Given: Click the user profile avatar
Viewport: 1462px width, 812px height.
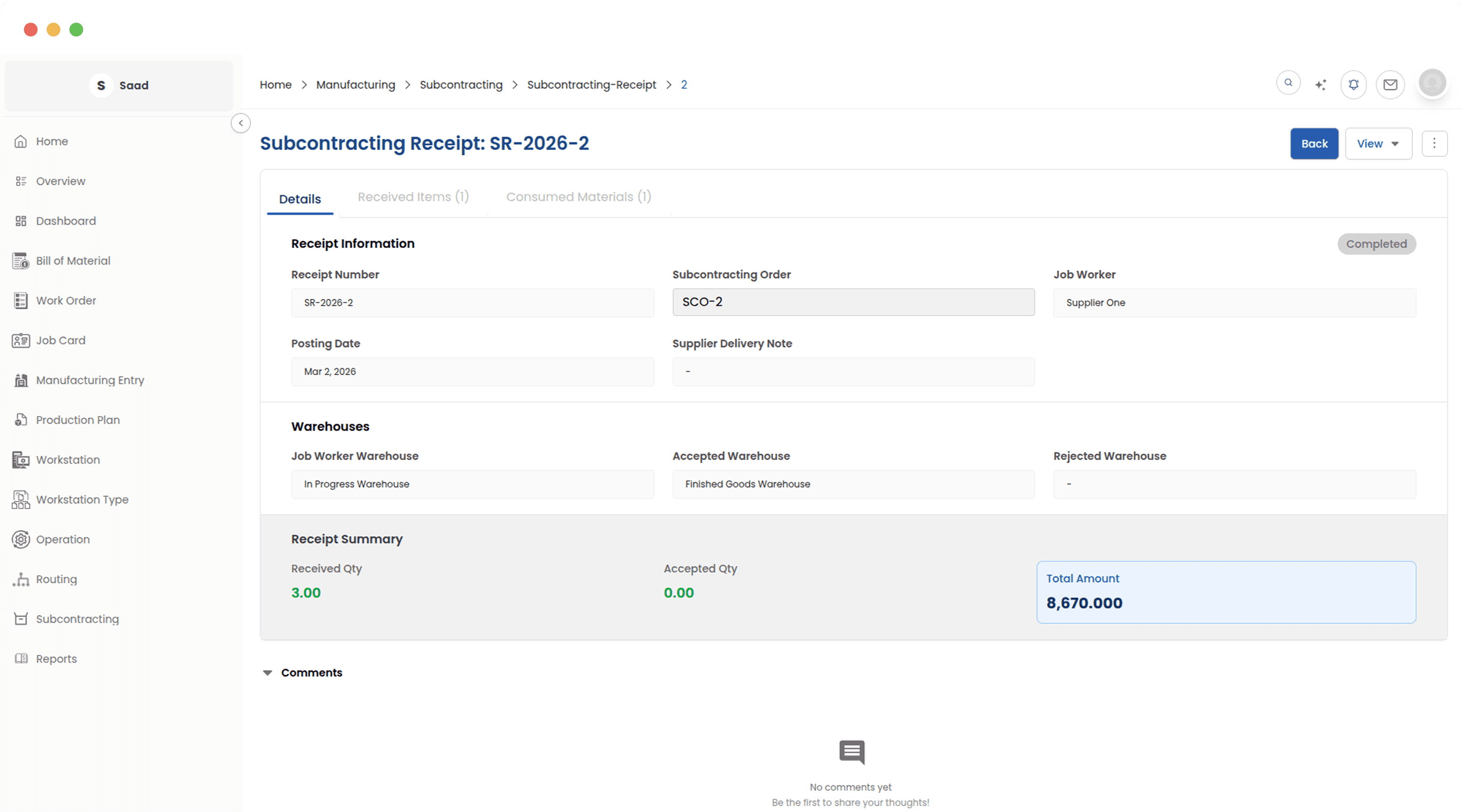Looking at the screenshot, I should [1432, 84].
